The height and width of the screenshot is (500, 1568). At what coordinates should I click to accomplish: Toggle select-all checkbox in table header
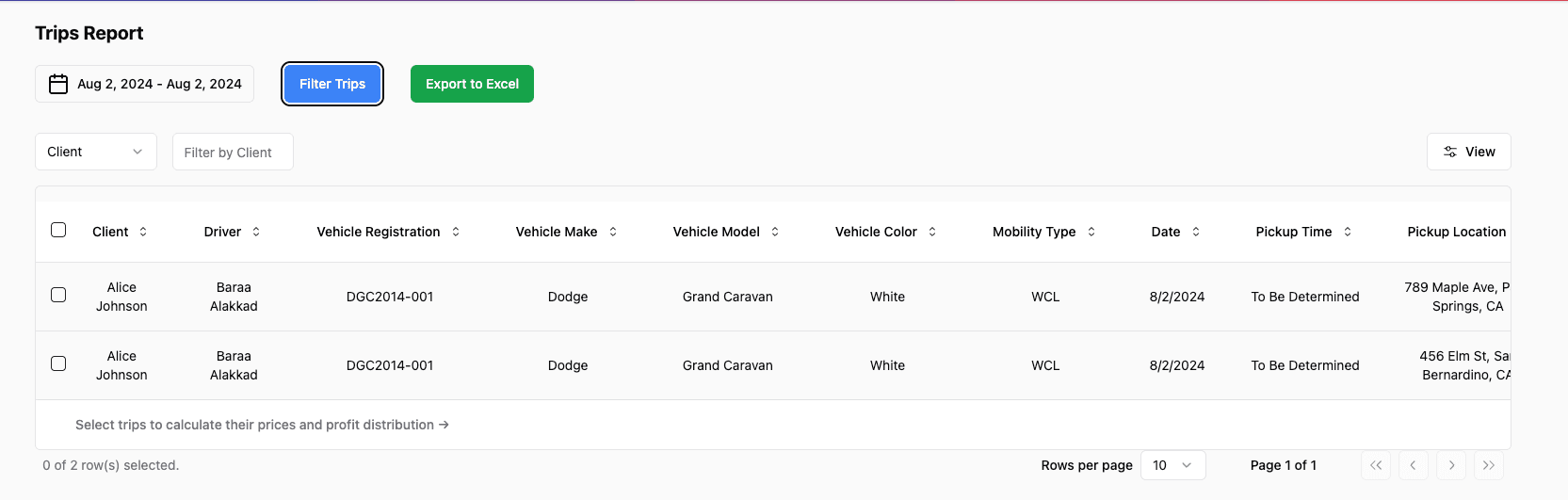[58, 230]
